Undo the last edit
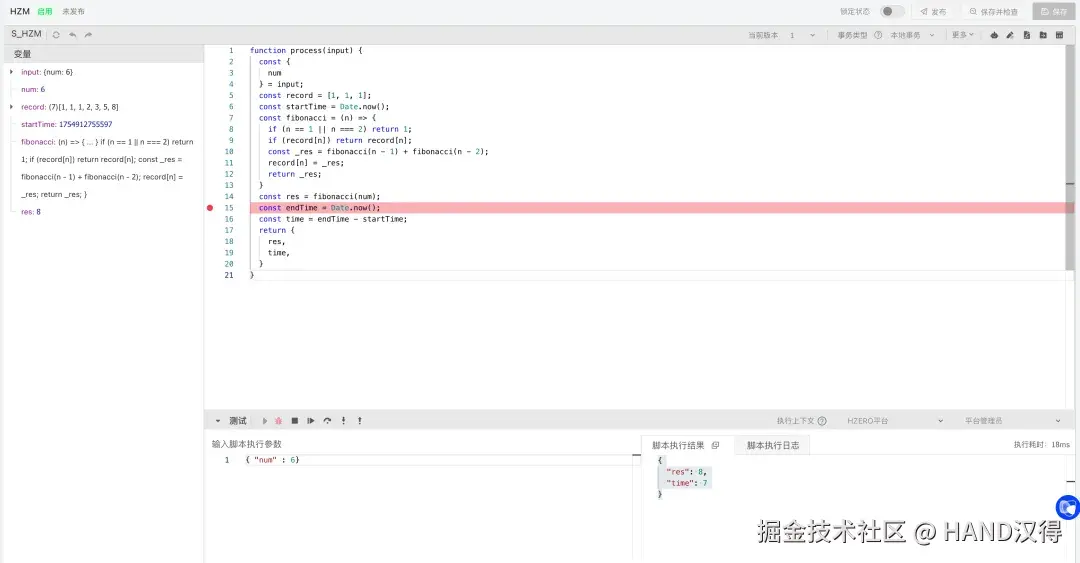The width and height of the screenshot is (1080, 563). tap(72, 34)
